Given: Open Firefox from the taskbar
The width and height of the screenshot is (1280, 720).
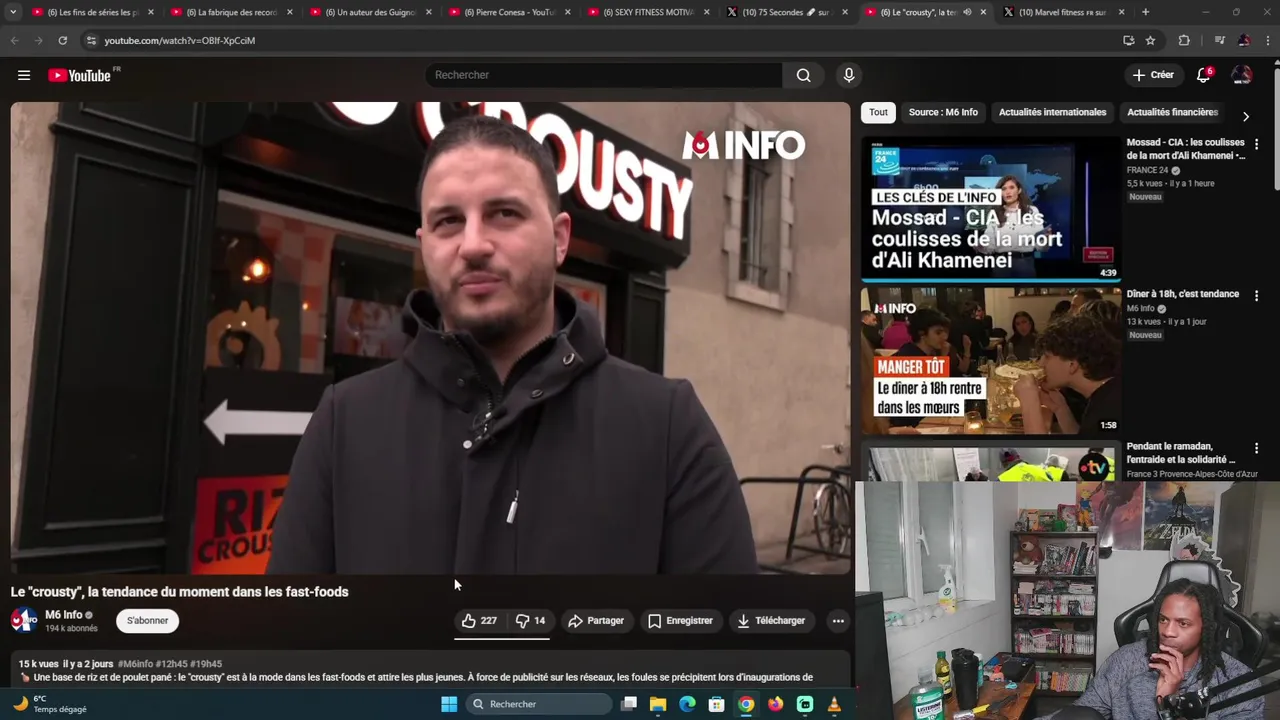Looking at the screenshot, I should pos(775,704).
